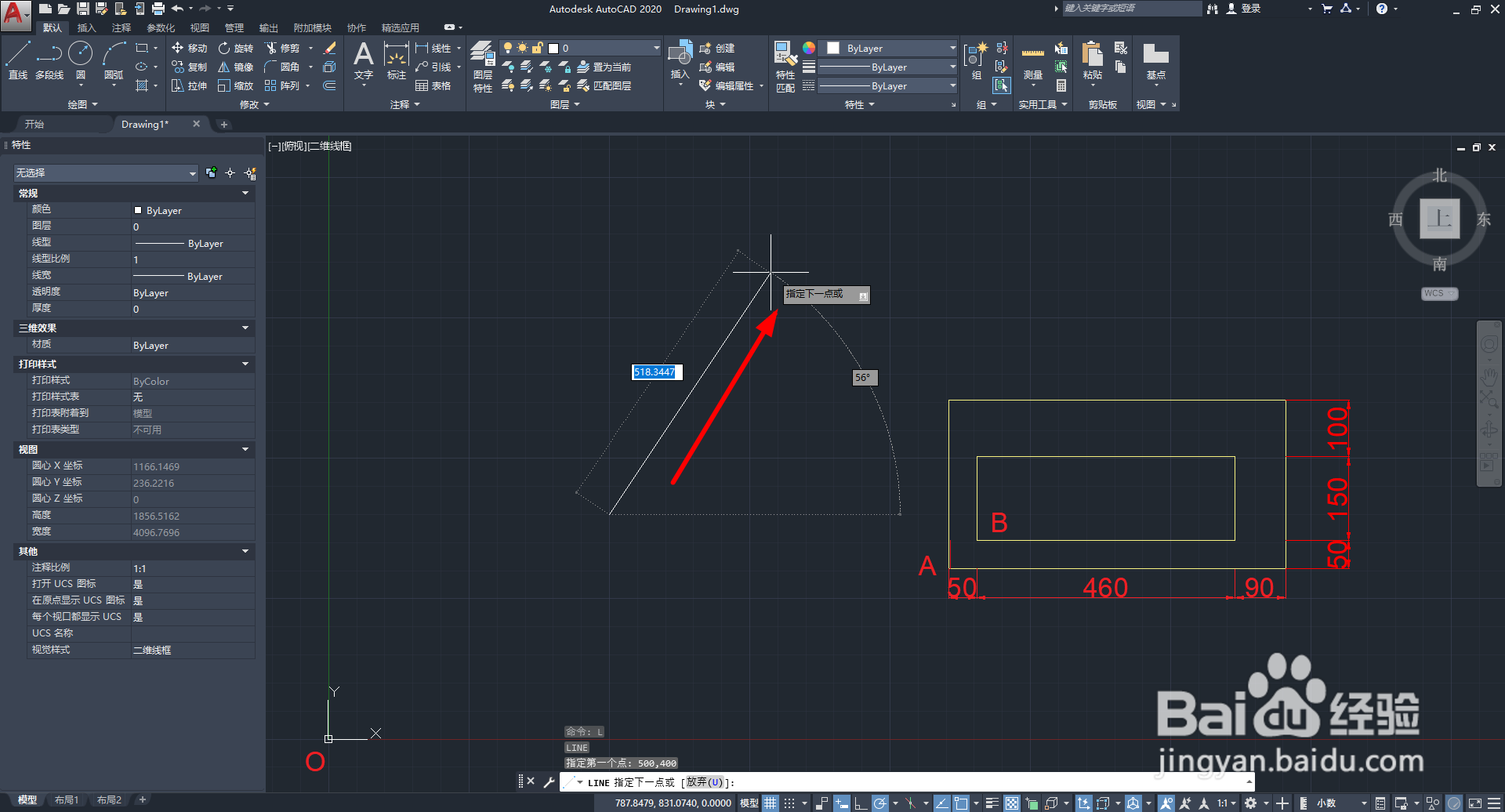Select the 标注 (Dimension) tool
The width and height of the screenshot is (1505, 812).
point(397,61)
